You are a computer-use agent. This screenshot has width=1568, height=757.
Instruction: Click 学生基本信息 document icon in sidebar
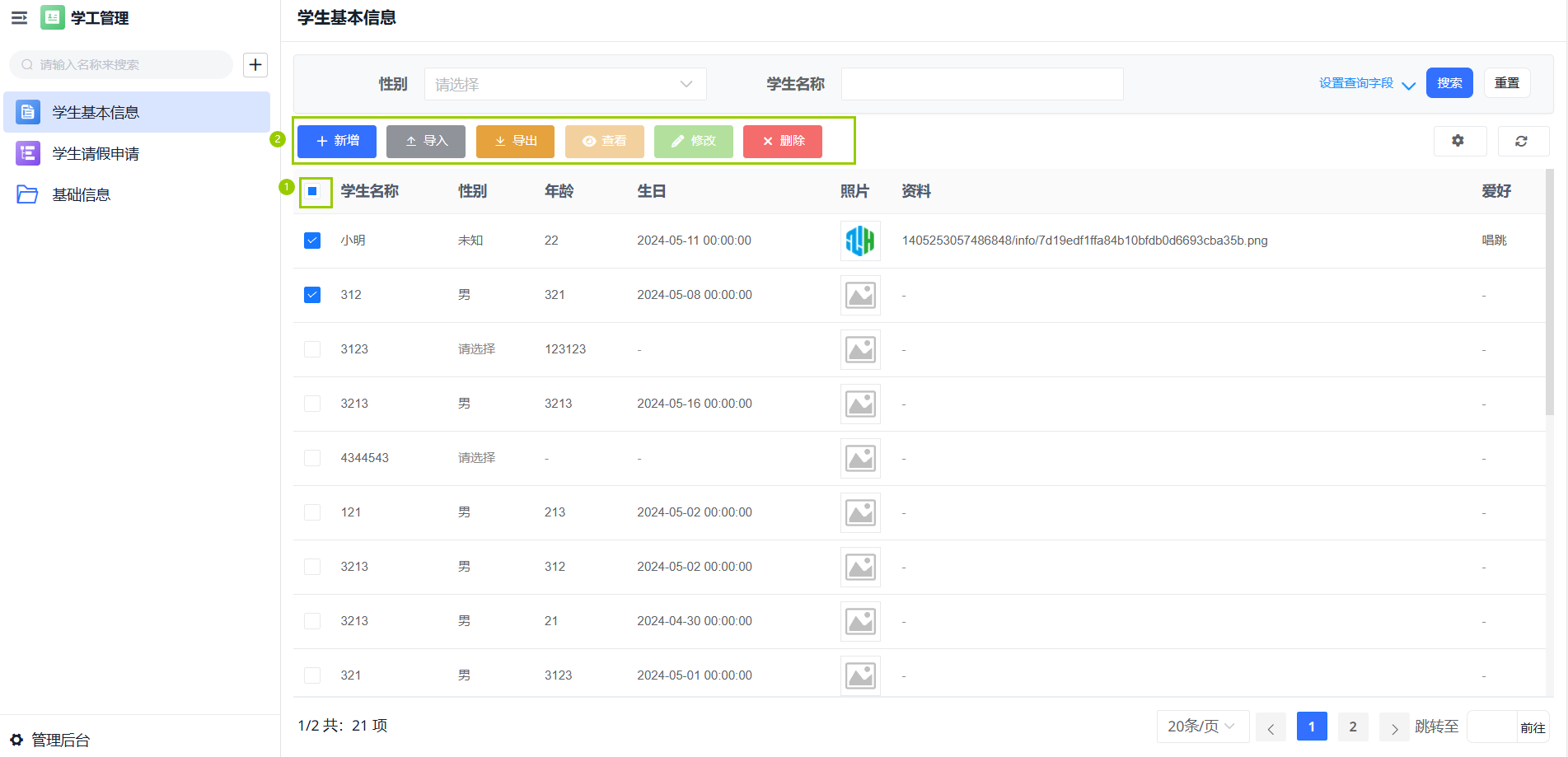click(28, 112)
